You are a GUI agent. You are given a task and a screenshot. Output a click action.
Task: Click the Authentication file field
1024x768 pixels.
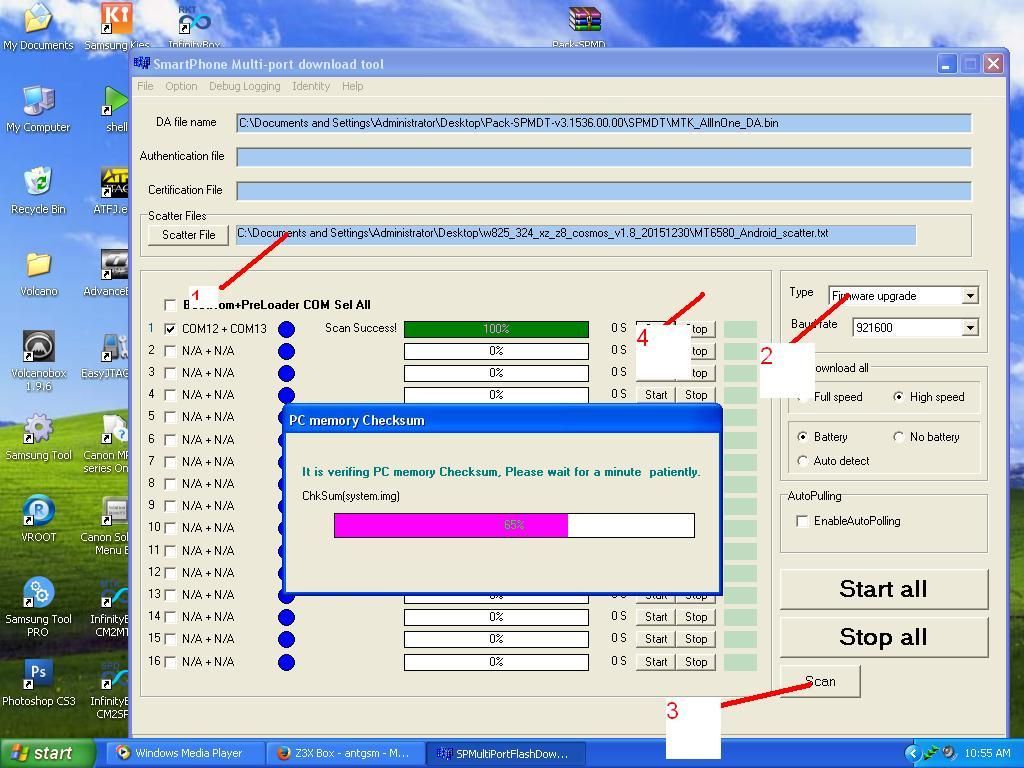[x=603, y=157]
